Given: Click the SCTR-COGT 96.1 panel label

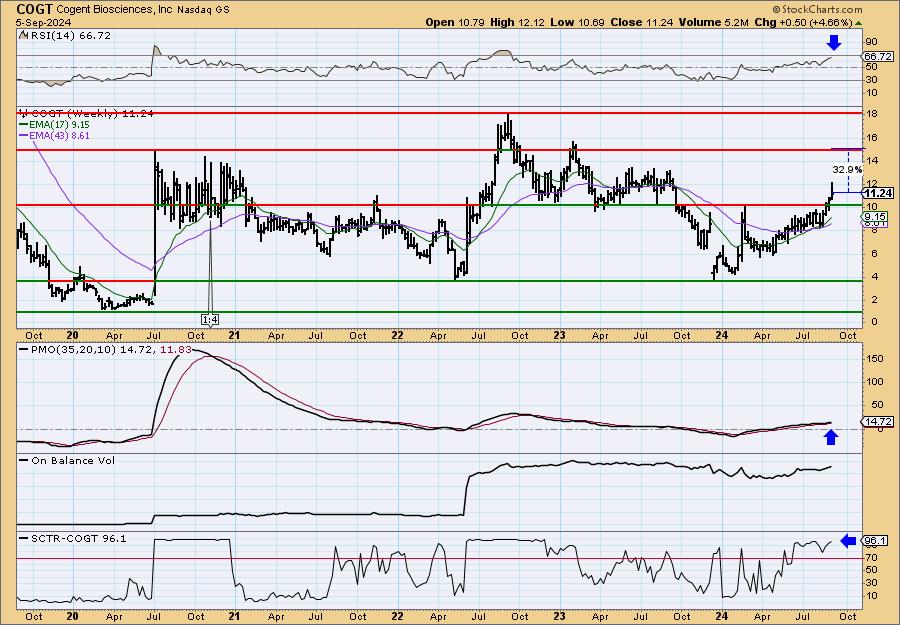Looking at the screenshot, I should tap(79, 538).
